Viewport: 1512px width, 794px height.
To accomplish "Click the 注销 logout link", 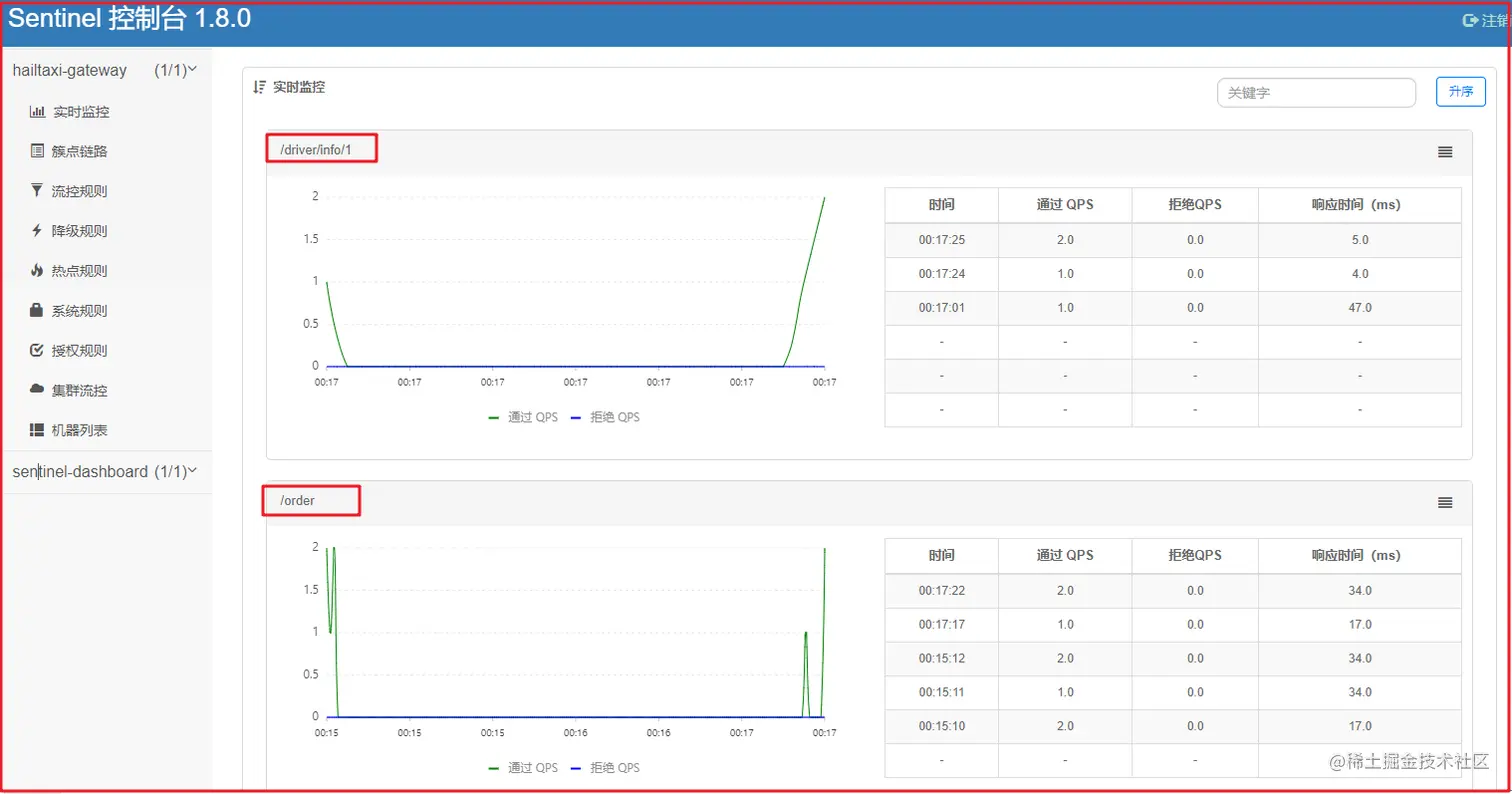I will coord(1487,20).
